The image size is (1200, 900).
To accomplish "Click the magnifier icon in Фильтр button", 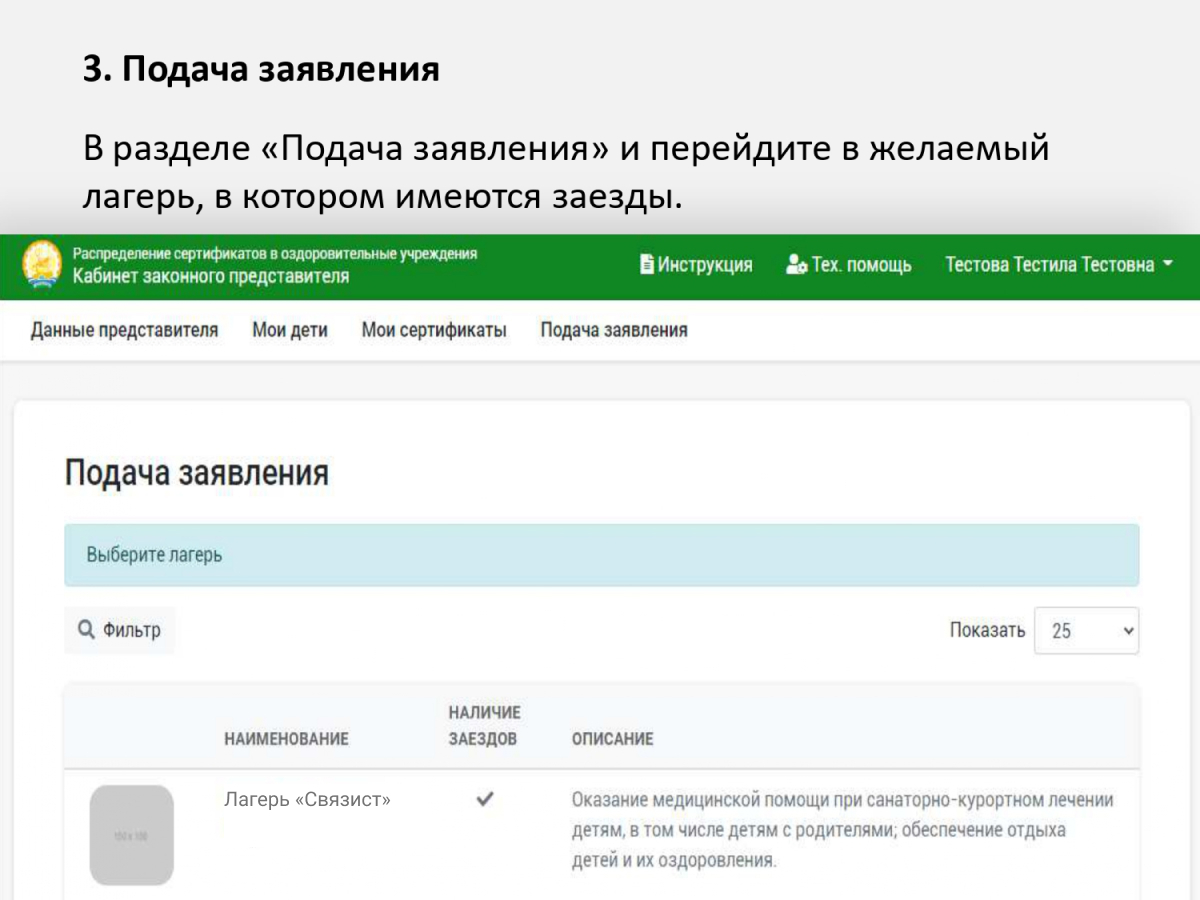I will pyautogui.click(x=86, y=630).
